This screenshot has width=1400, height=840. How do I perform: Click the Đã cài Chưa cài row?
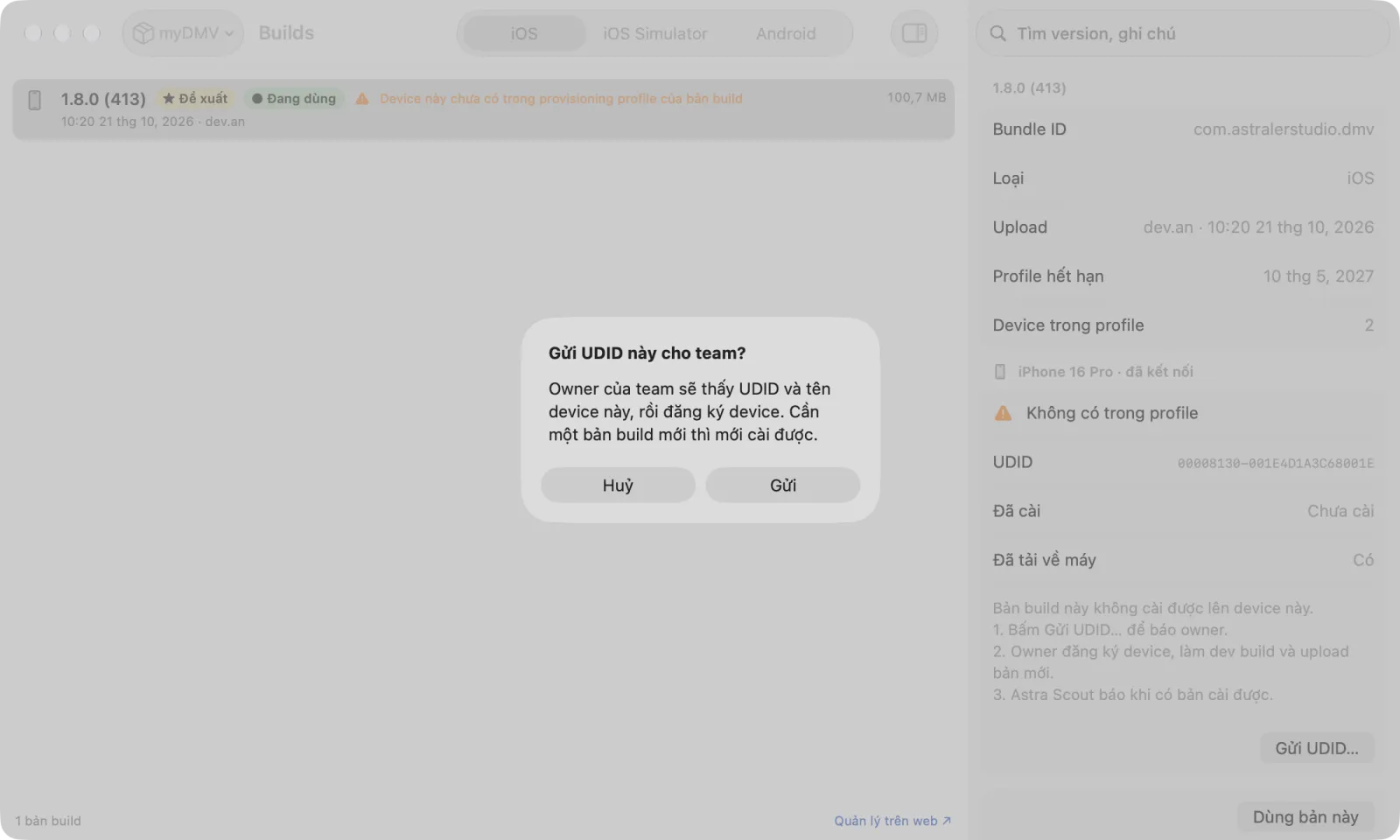point(1183,511)
